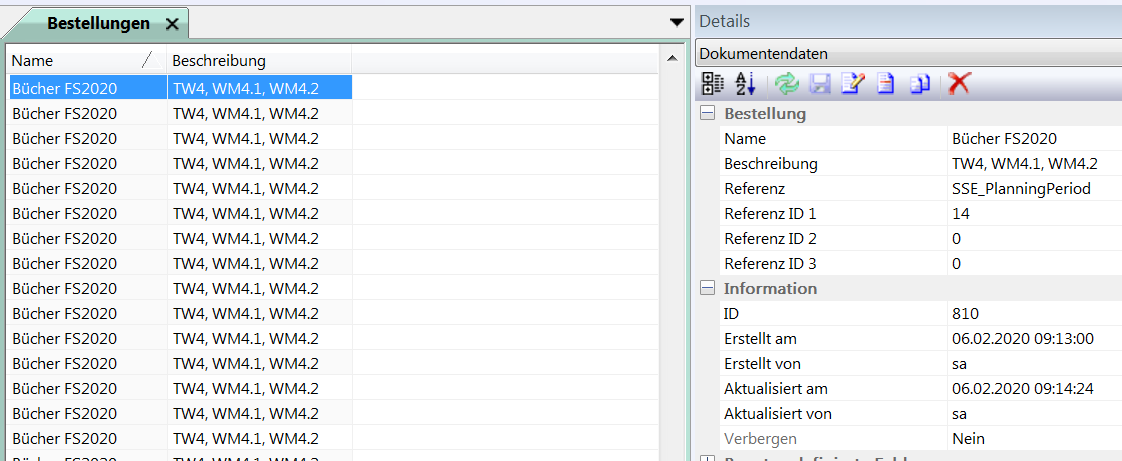Click the floppy disk Save icon
The height and width of the screenshot is (461, 1122).
[x=820, y=84]
